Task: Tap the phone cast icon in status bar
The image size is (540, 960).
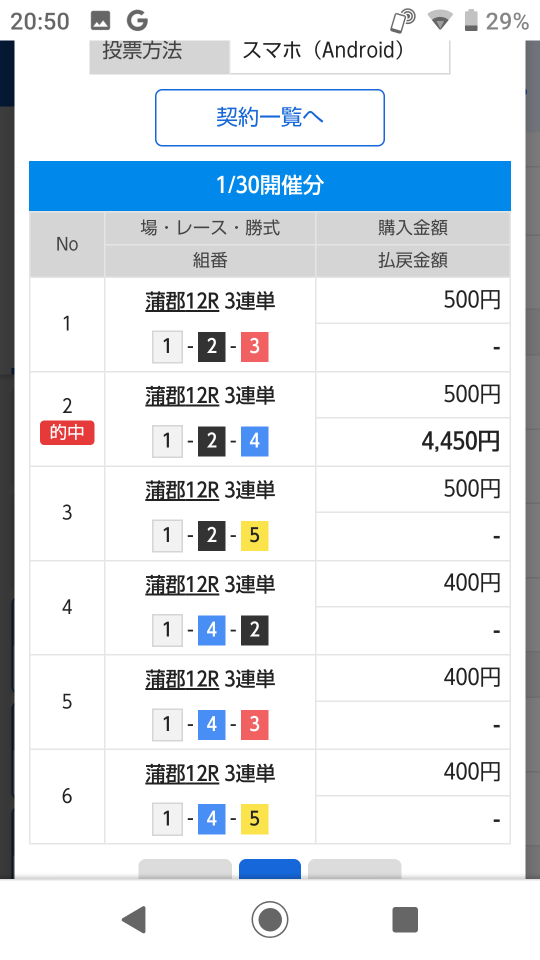Action: coord(403,21)
